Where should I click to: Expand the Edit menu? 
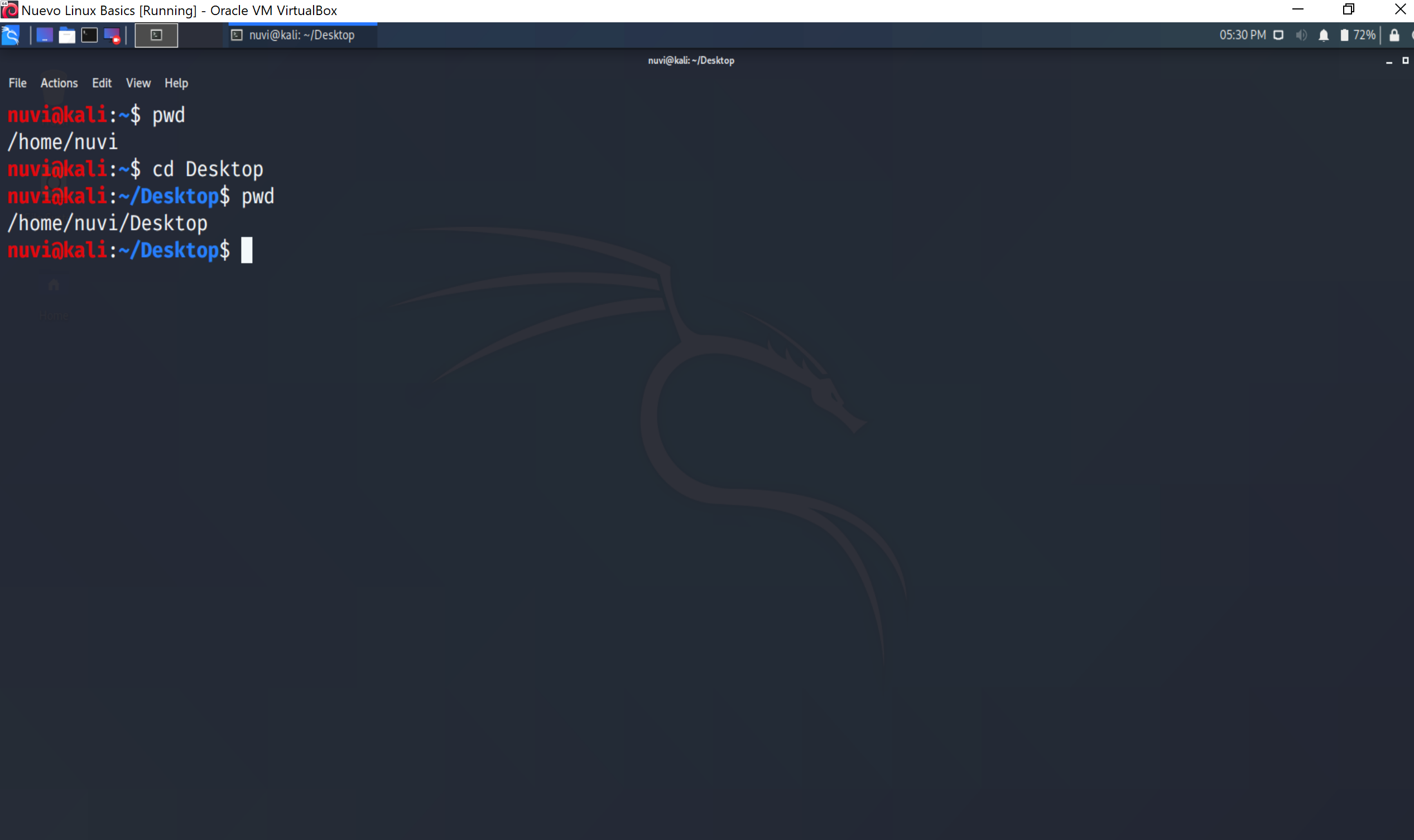102,83
